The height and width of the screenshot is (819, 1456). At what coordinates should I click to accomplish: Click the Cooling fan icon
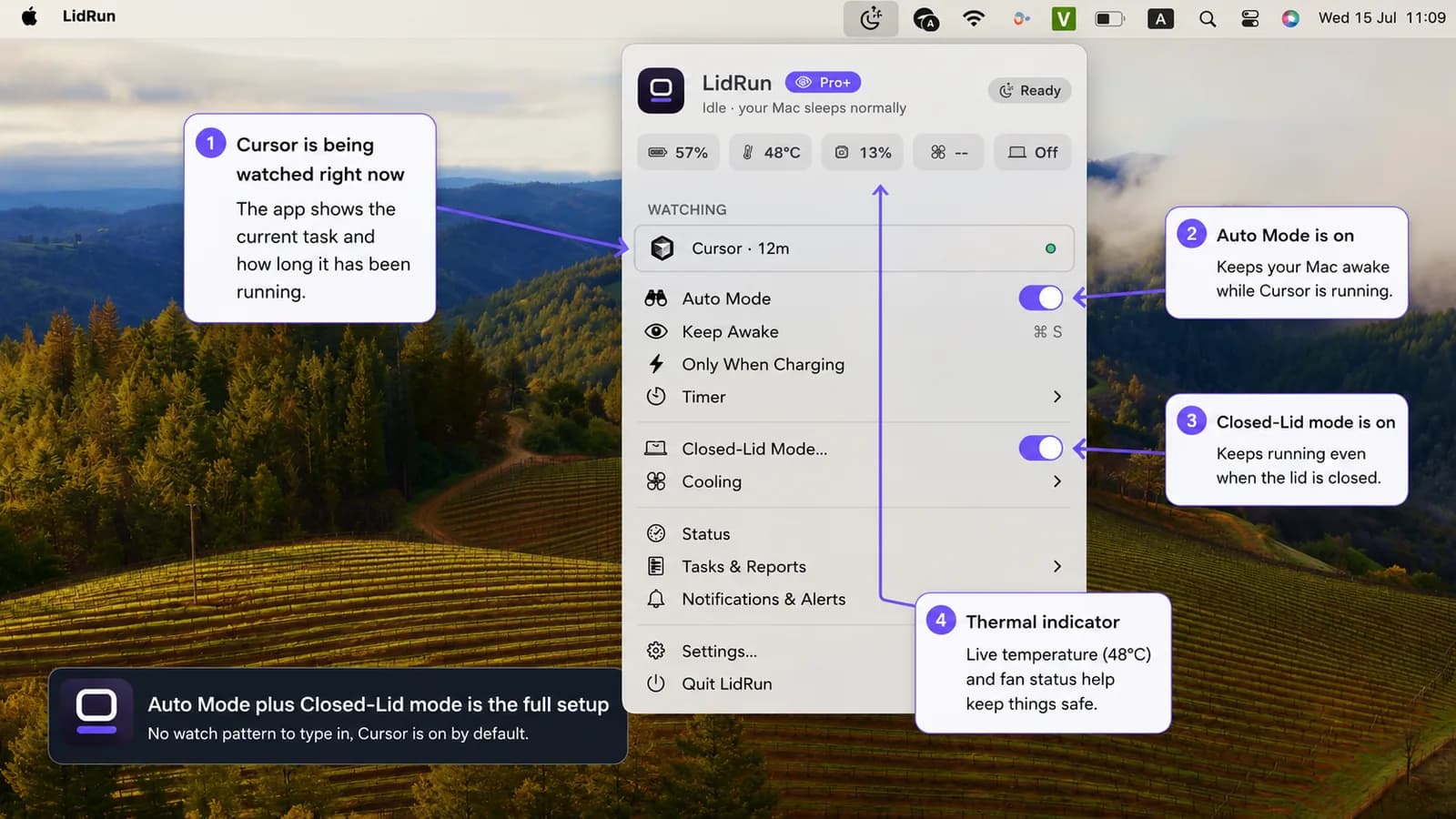656,481
